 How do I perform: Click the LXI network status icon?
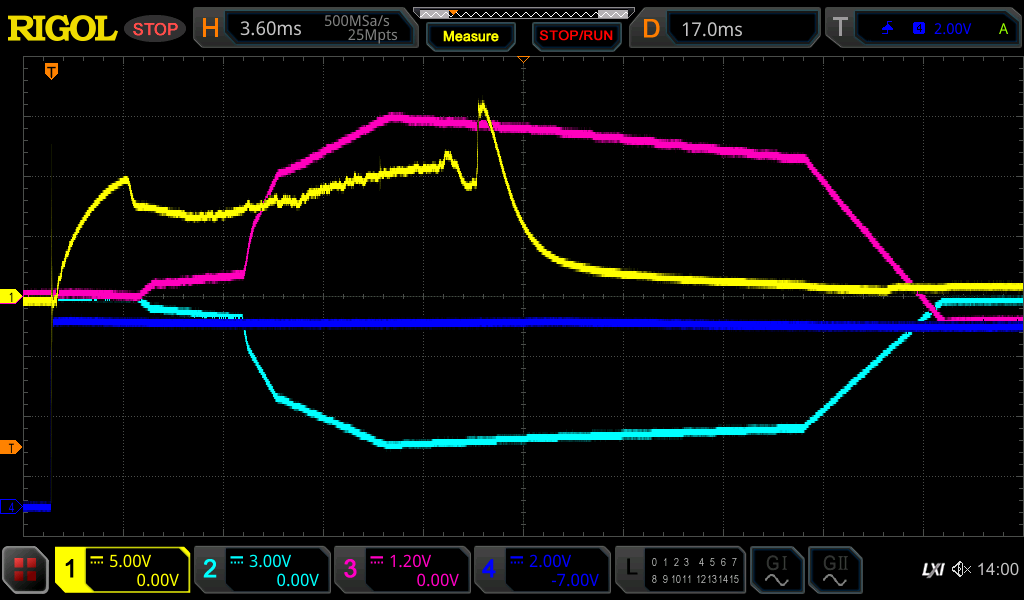pyautogui.click(x=932, y=570)
